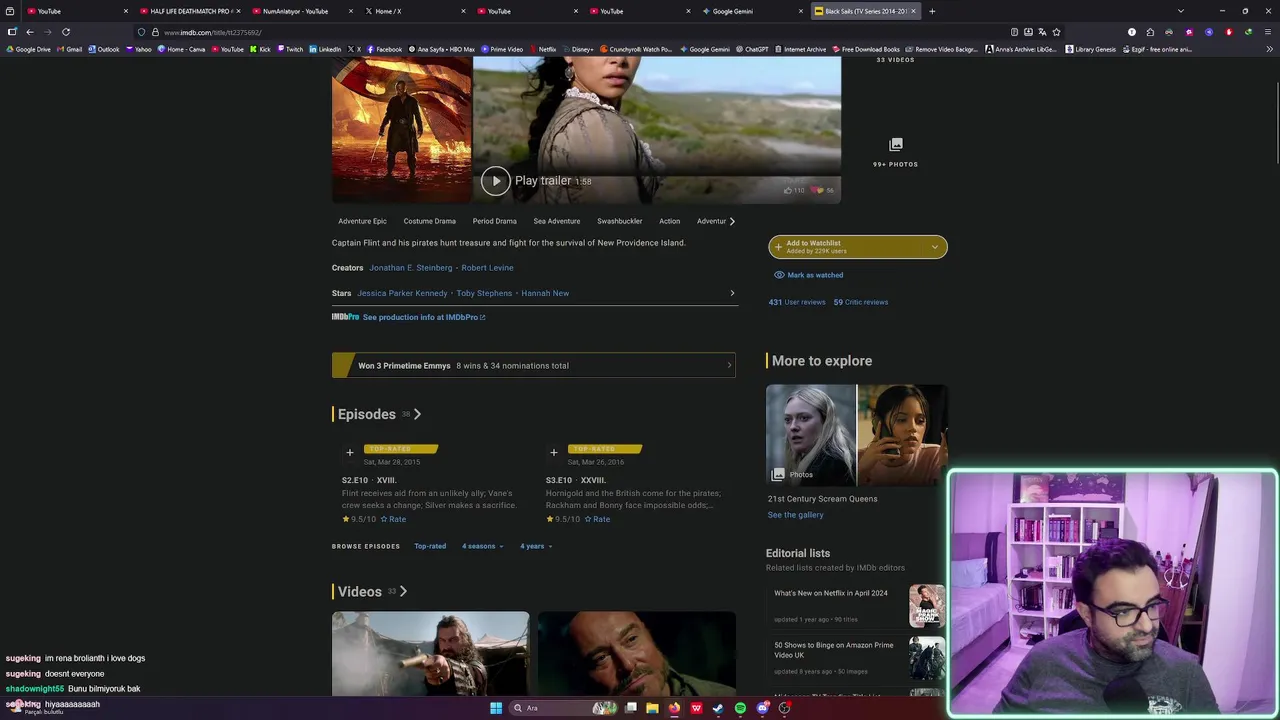
Task: Open the Episodes section chevron
Action: click(x=417, y=414)
